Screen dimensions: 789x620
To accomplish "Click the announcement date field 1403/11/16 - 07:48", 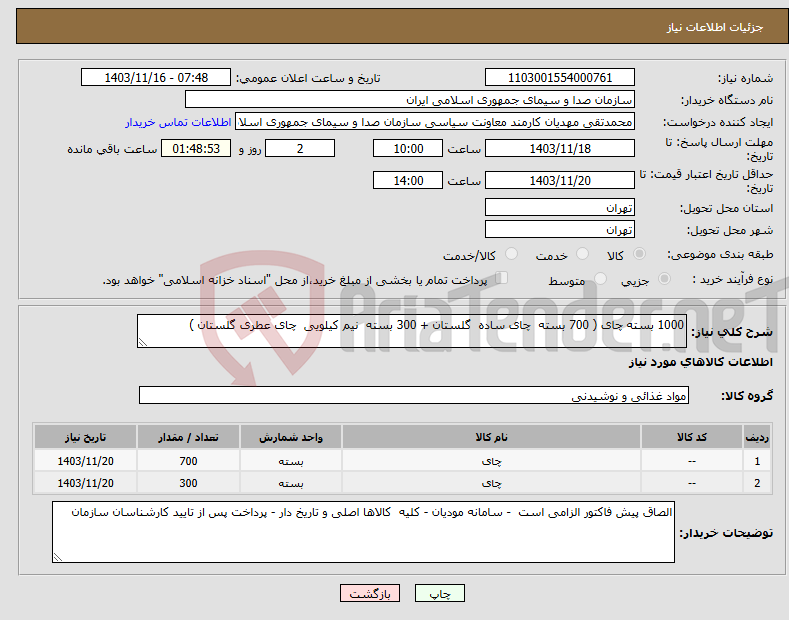I will 156,78.
